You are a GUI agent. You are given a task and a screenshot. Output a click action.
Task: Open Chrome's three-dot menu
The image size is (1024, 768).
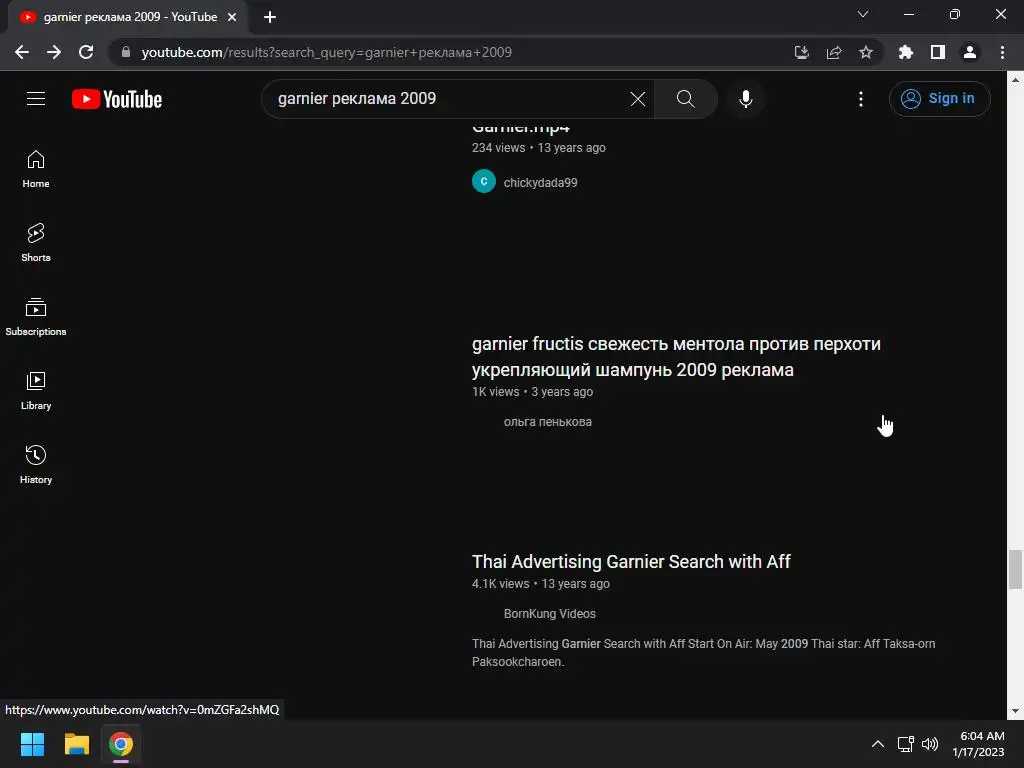point(1002,52)
